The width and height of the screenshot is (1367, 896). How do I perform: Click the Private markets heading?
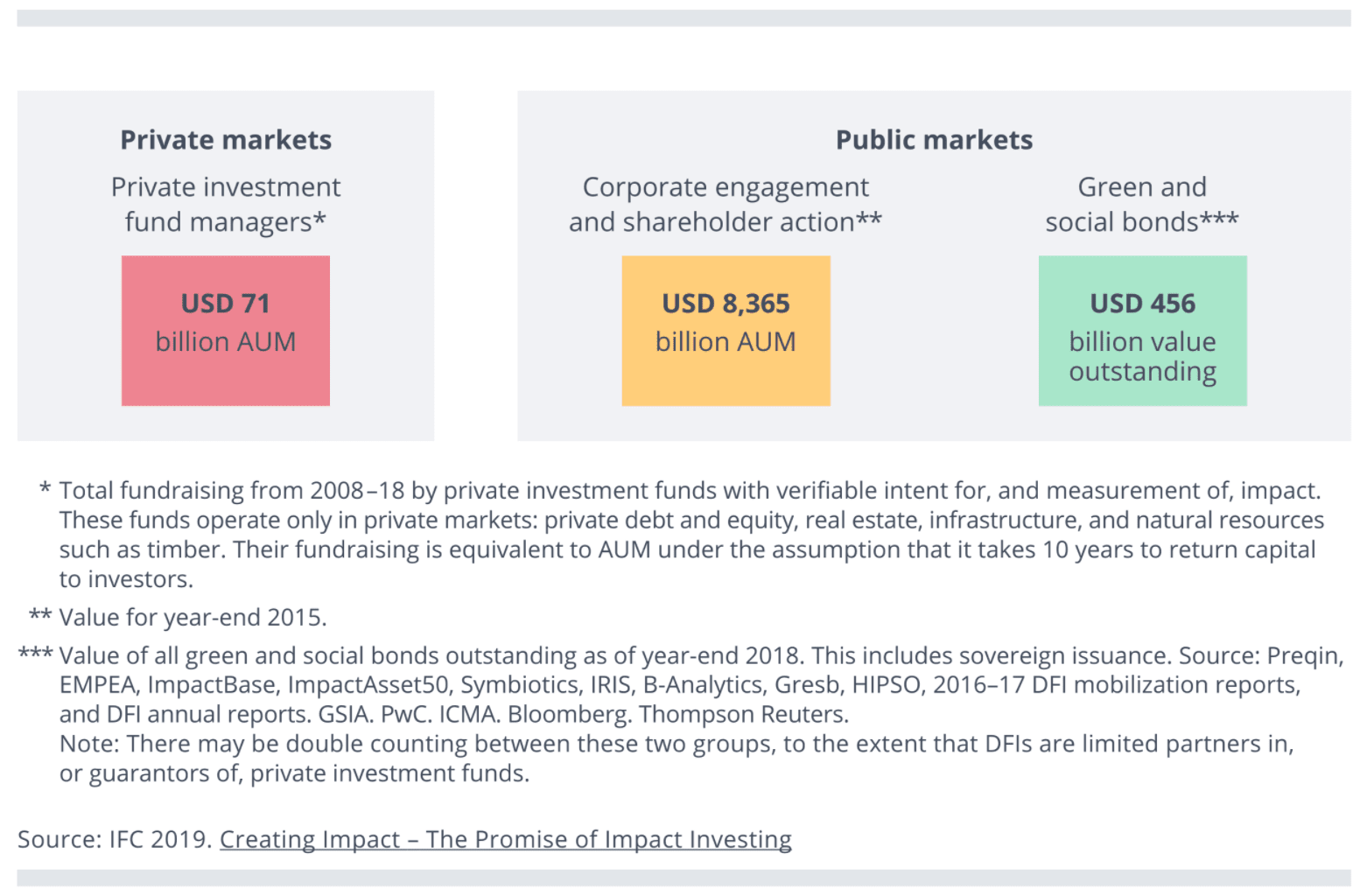point(226,140)
